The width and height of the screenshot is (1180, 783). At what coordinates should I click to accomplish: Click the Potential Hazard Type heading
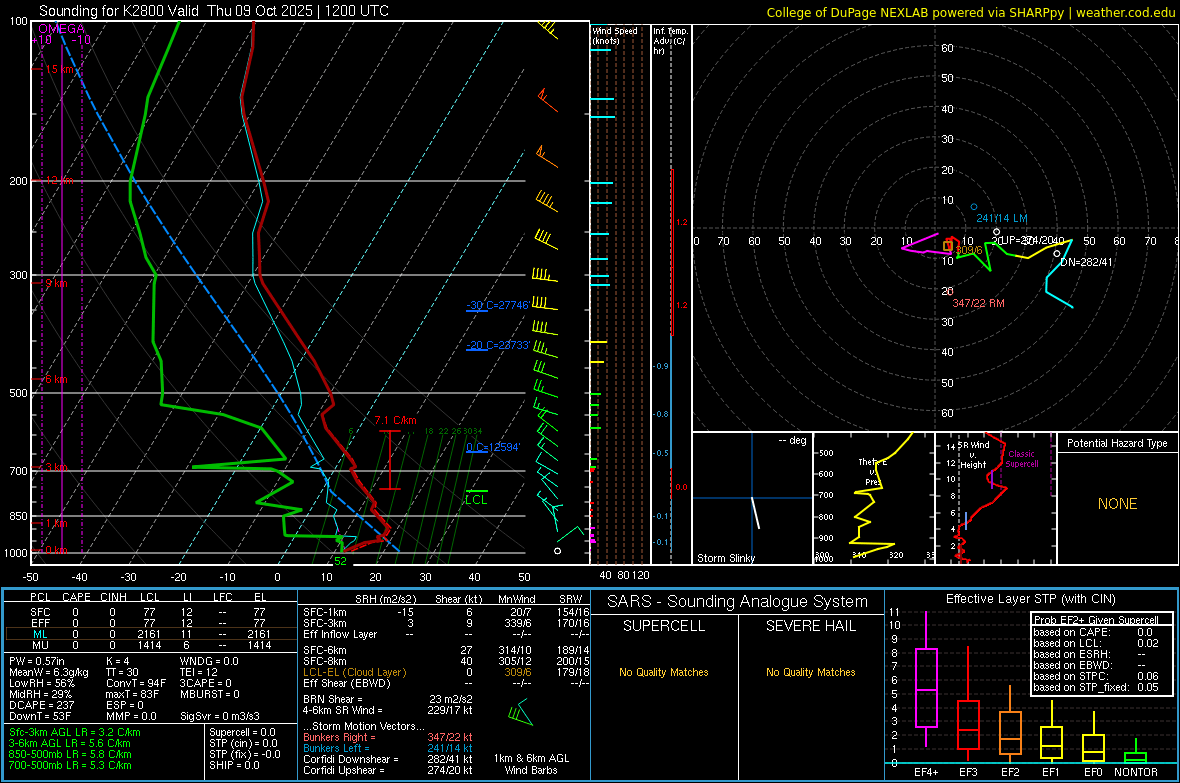[x=1117, y=443]
